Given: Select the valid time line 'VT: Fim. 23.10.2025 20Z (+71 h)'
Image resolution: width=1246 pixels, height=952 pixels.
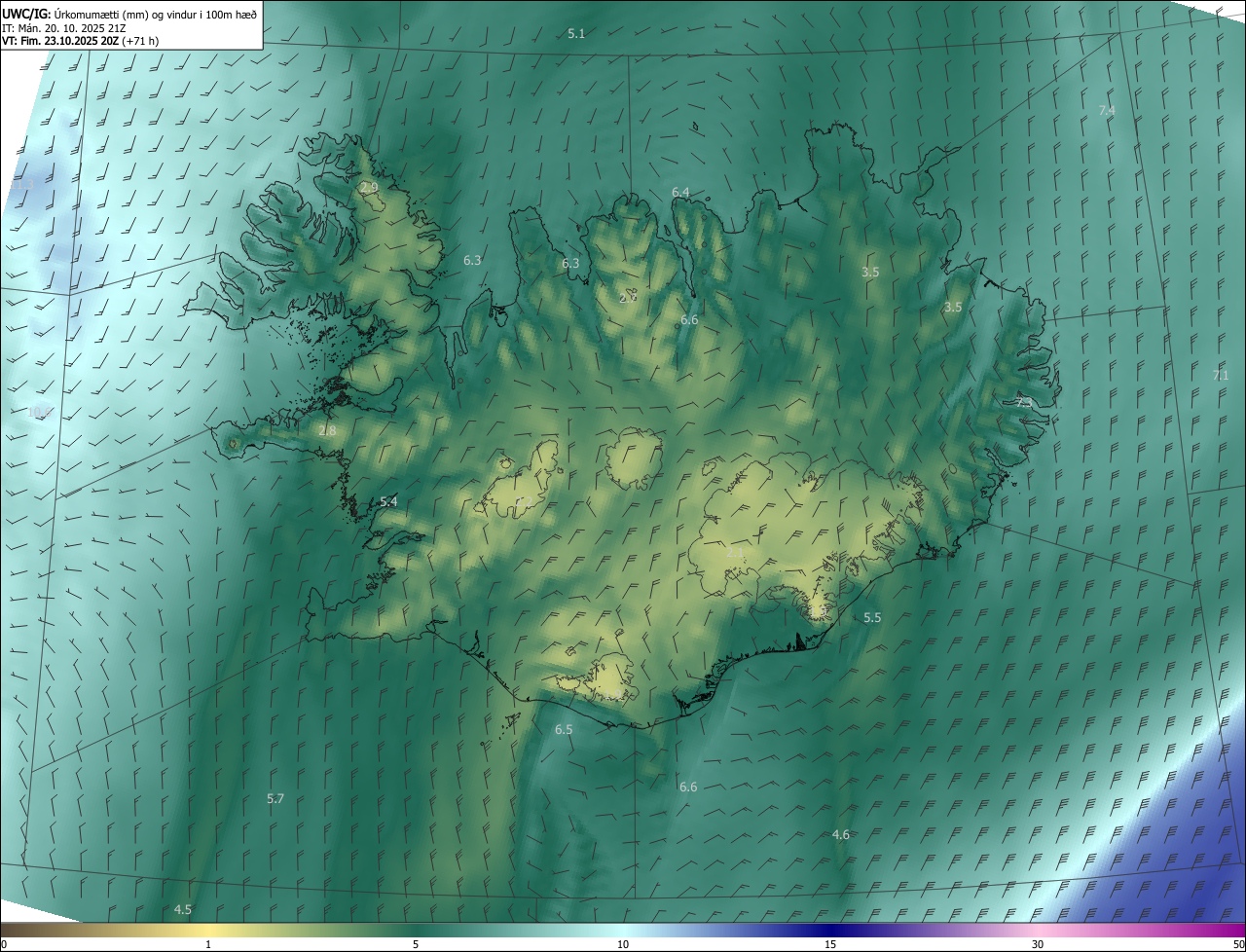Looking at the screenshot, I should point(80,41).
